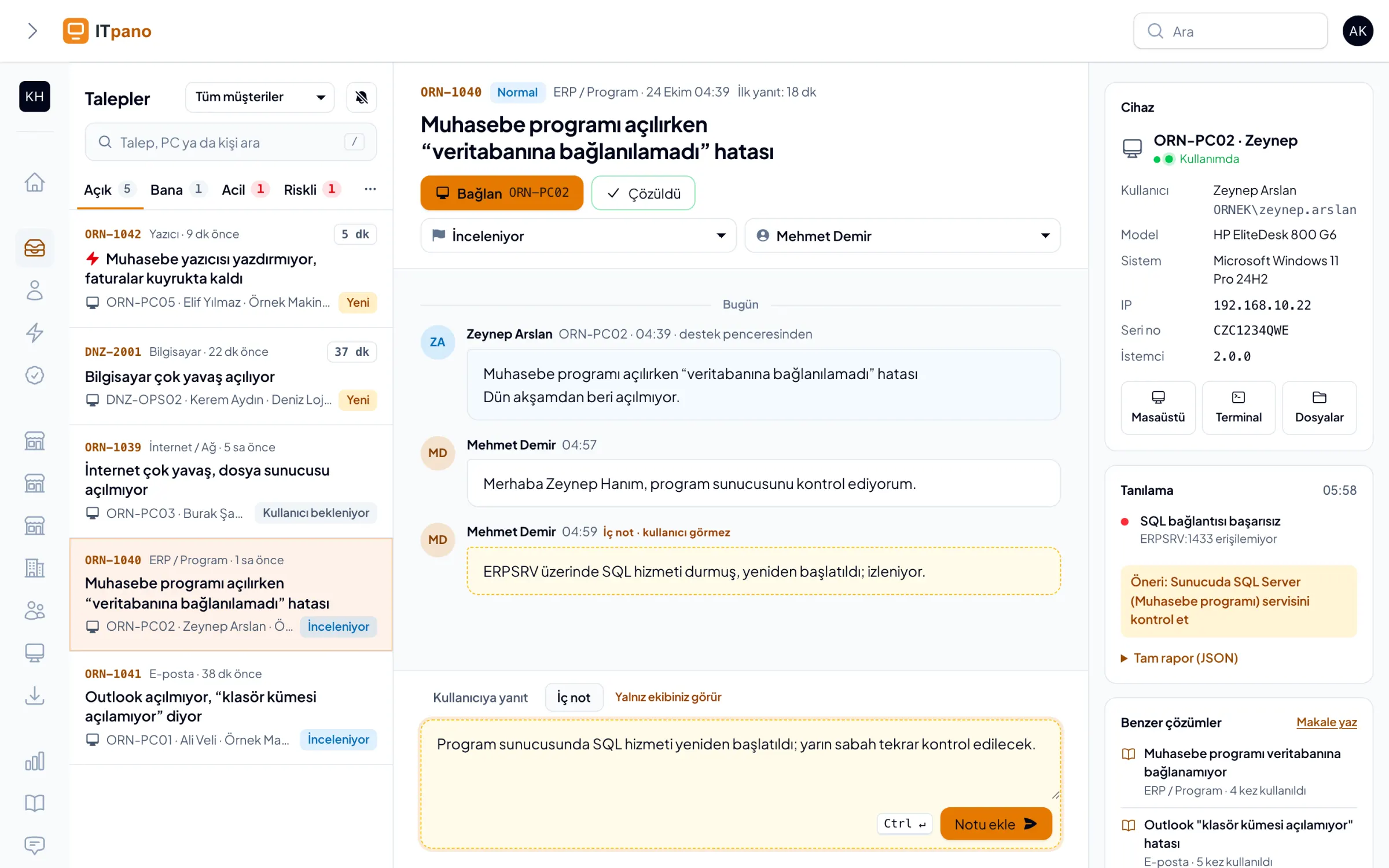The width and height of the screenshot is (1389, 868).
Task: Select the Açık tab
Action: pos(109,190)
